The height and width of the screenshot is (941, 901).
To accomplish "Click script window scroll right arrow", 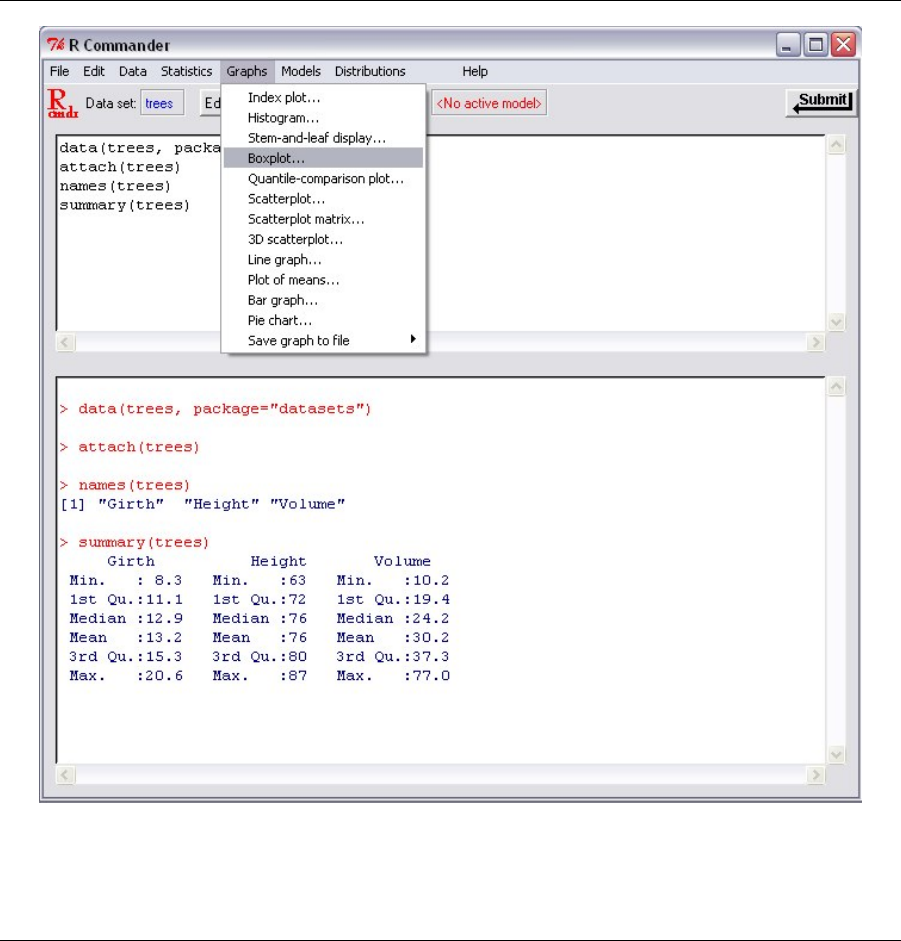I will click(x=815, y=343).
